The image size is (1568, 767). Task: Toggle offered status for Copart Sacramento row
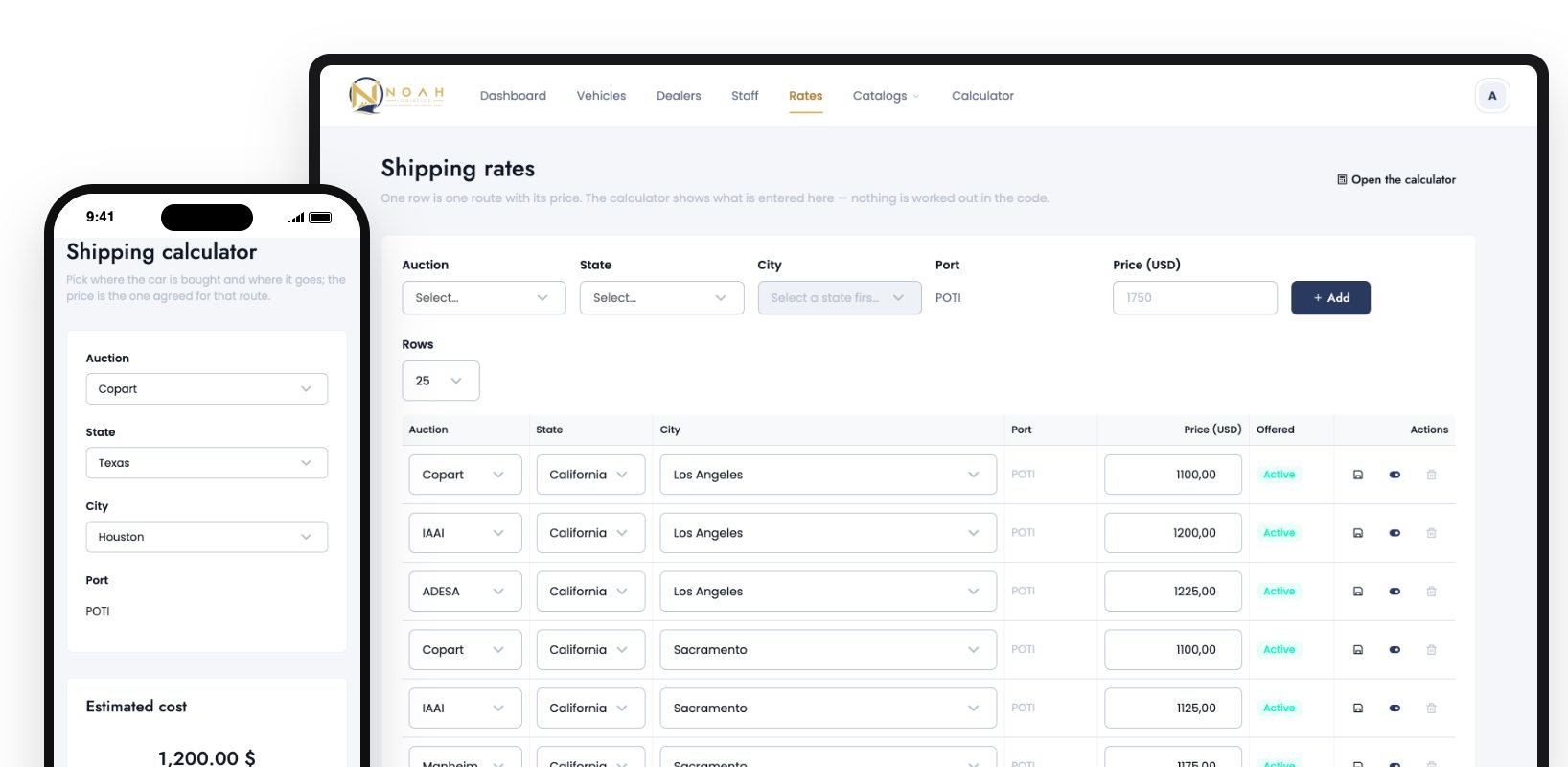click(1395, 650)
